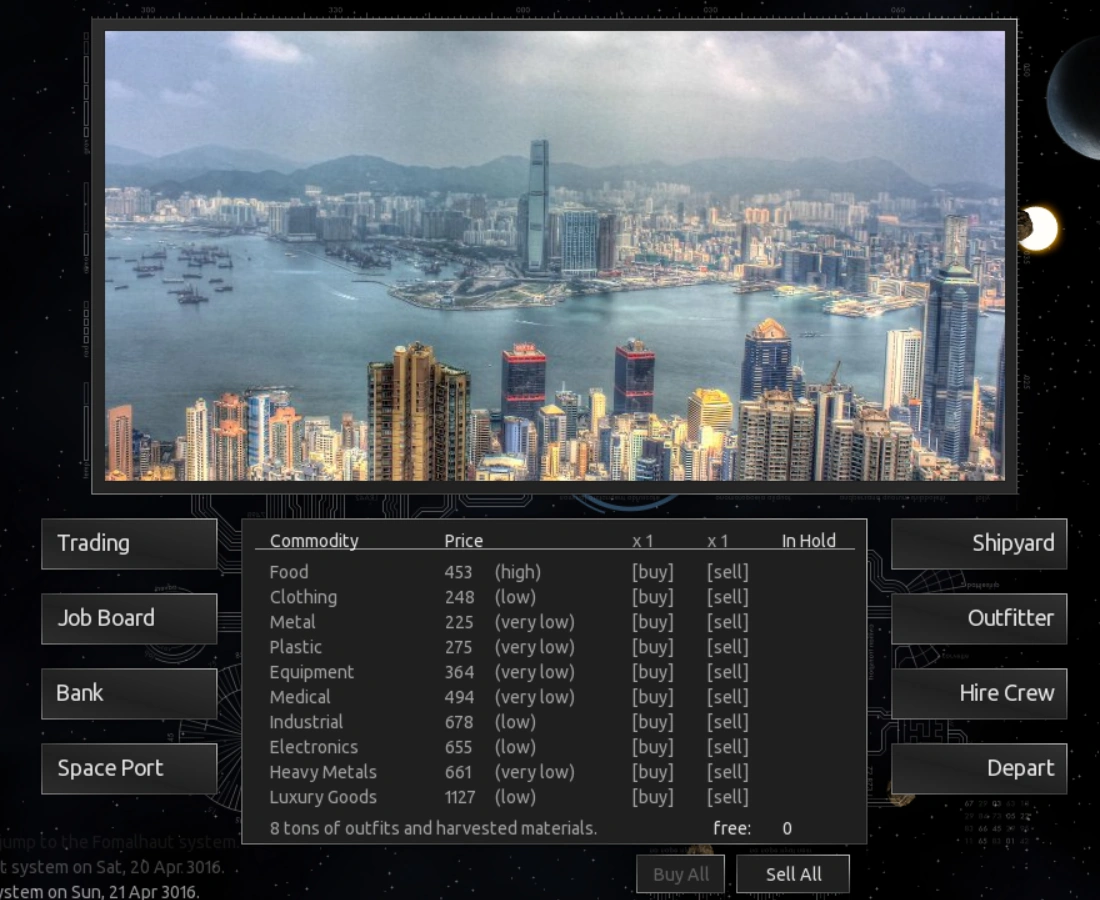Image resolution: width=1100 pixels, height=900 pixels.
Task: Open the Job Board
Action: tap(129, 619)
